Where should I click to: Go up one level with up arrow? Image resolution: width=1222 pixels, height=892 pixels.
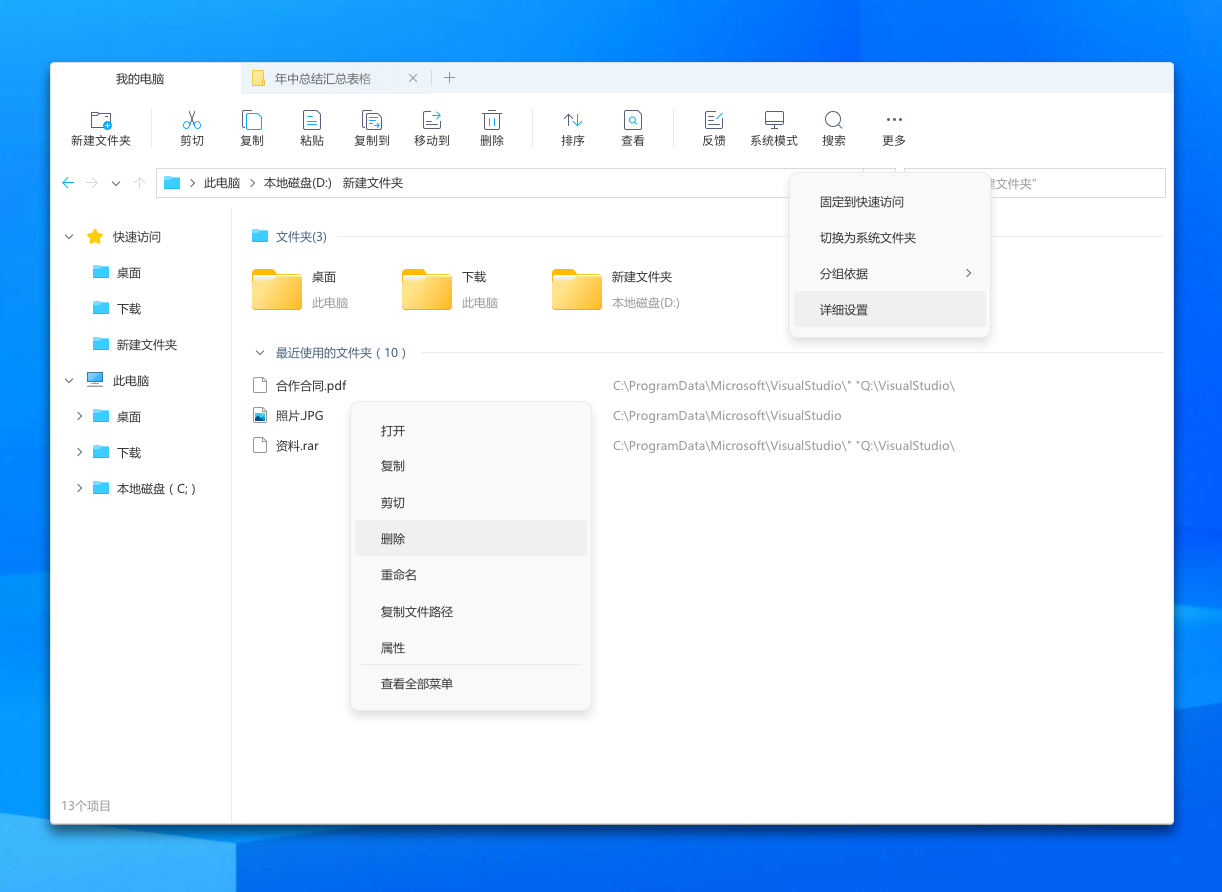coord(140,183)
